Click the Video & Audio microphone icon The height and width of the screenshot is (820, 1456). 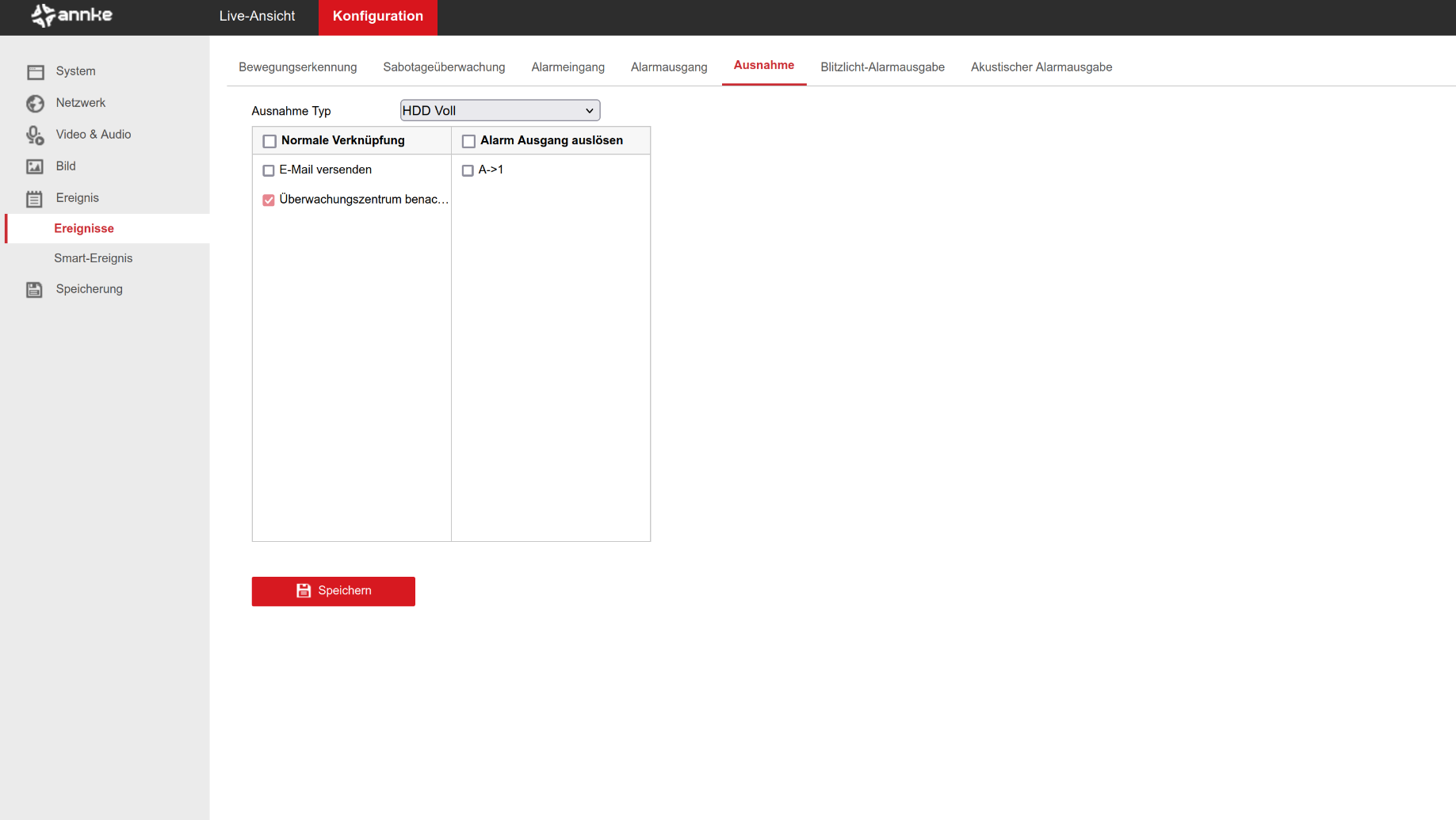pyautogui.click(x=35, y=135)
